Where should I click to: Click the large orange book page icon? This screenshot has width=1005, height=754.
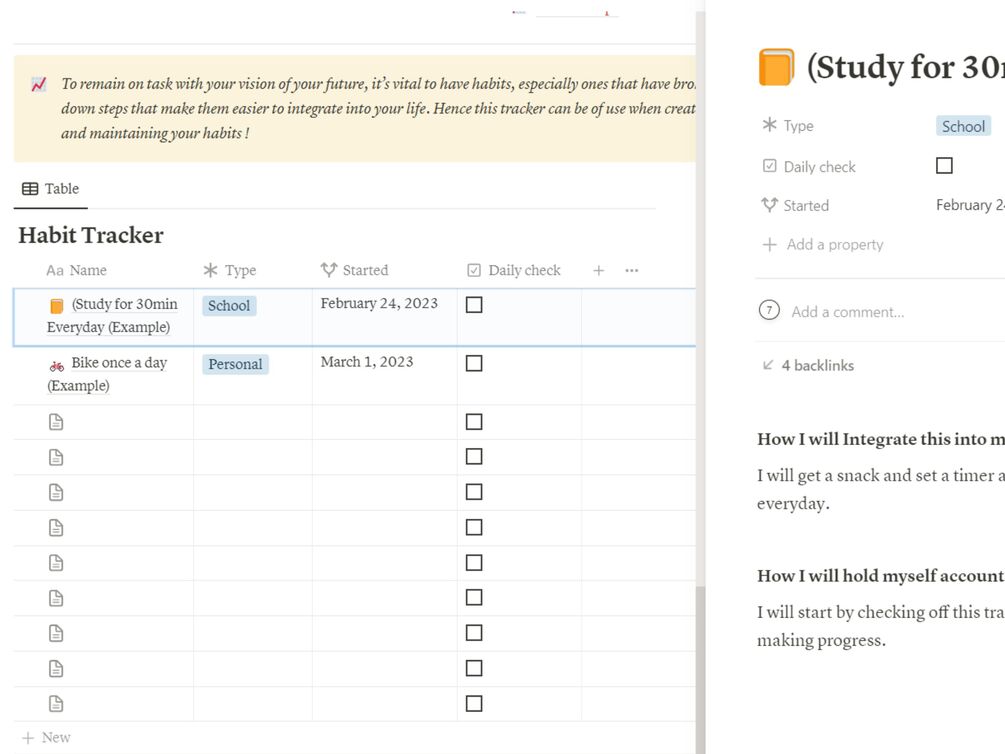[x=777, y=68]
